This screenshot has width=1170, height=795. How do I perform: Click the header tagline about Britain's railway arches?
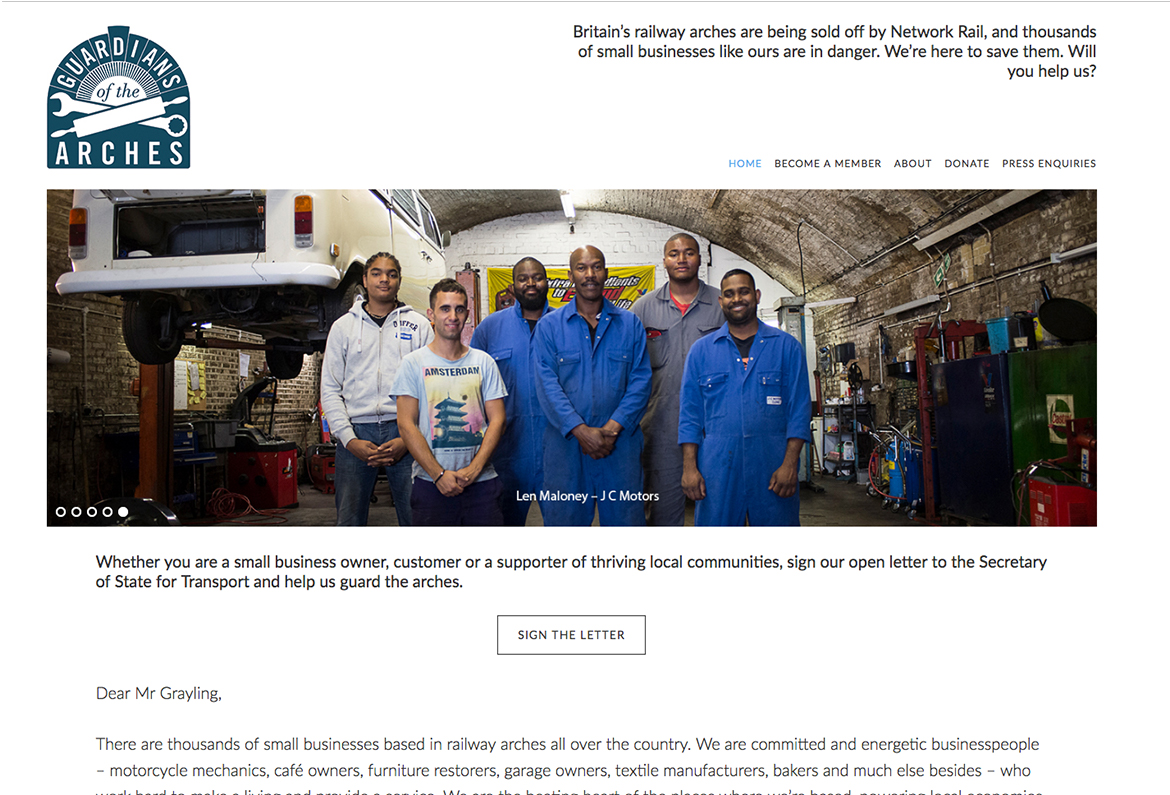[x=834, y=52]
